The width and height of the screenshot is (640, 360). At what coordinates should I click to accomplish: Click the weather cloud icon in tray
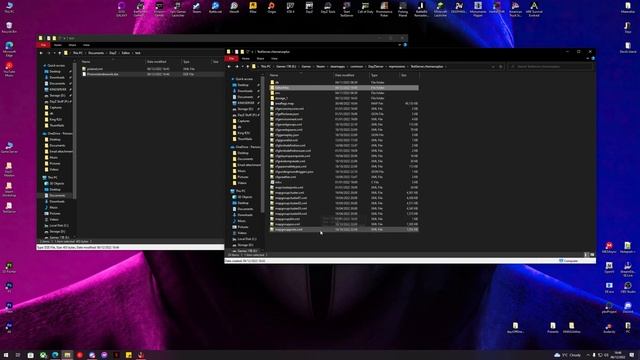pos(557,355)
